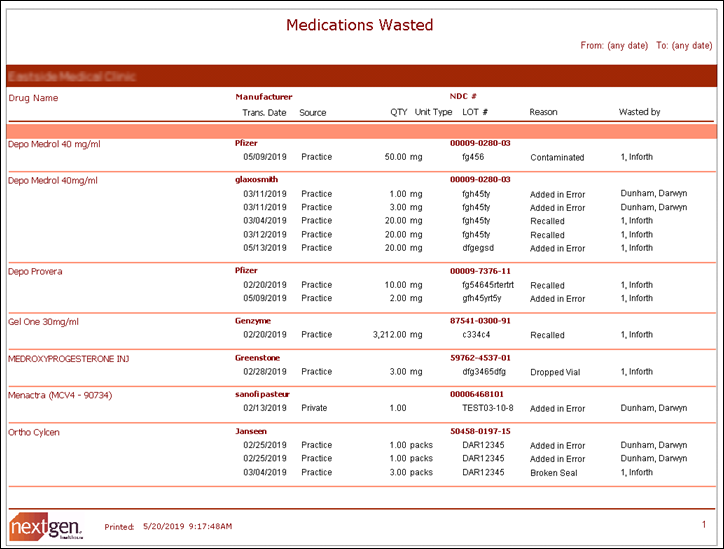The image size is (724, 549).
Task: Click the Wasted by column header
Action: click(640, 112)
